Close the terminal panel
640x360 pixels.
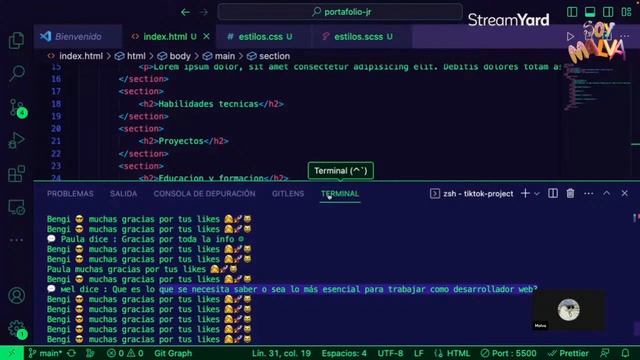pyautogui.click(x=624, y=193)
